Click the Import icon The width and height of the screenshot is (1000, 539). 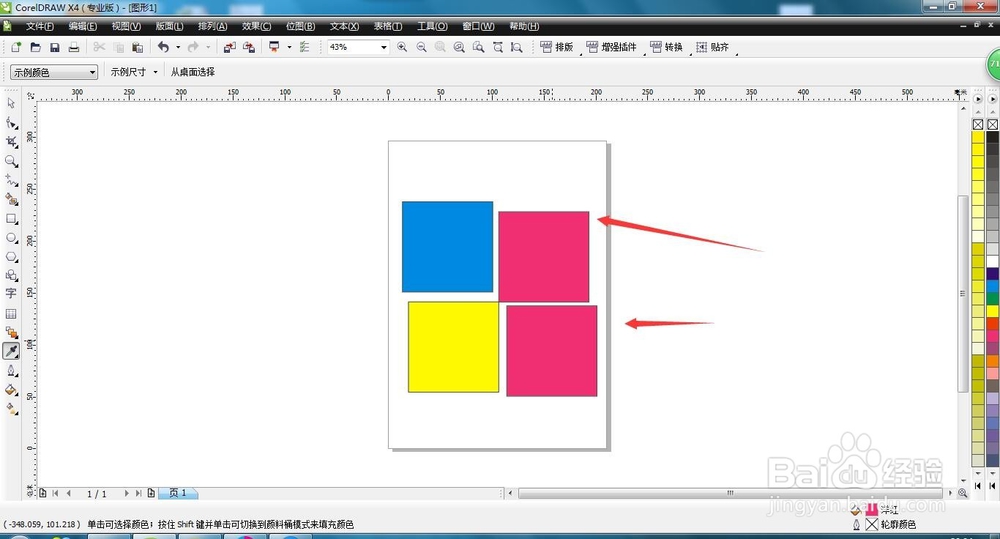230,47
